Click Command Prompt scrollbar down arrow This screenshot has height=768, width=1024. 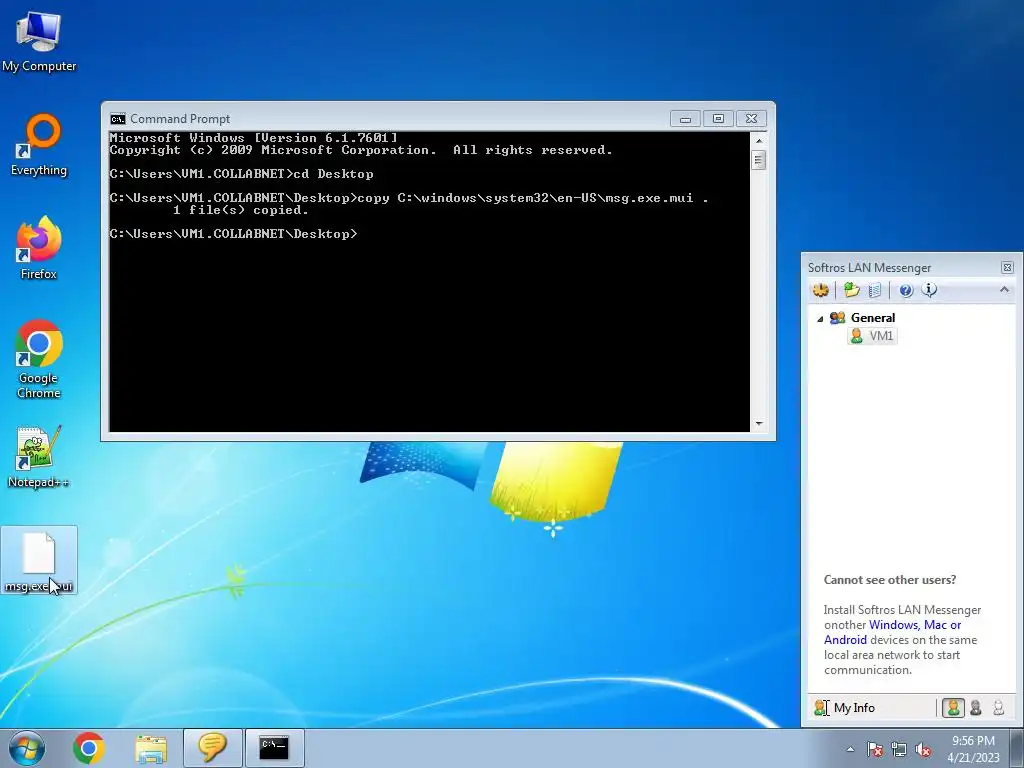coord(758,423)
